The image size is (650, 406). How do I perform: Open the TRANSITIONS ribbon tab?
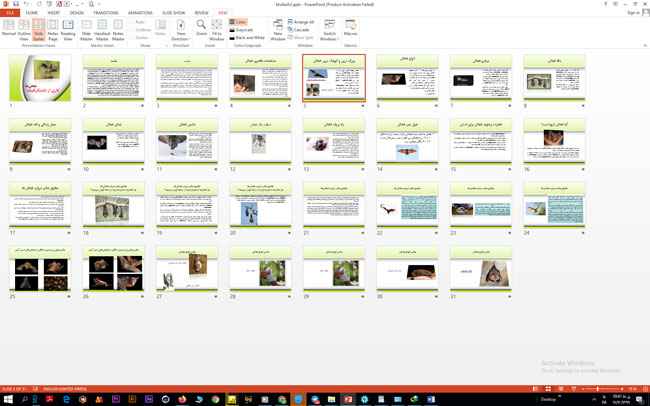click(105, 13)
